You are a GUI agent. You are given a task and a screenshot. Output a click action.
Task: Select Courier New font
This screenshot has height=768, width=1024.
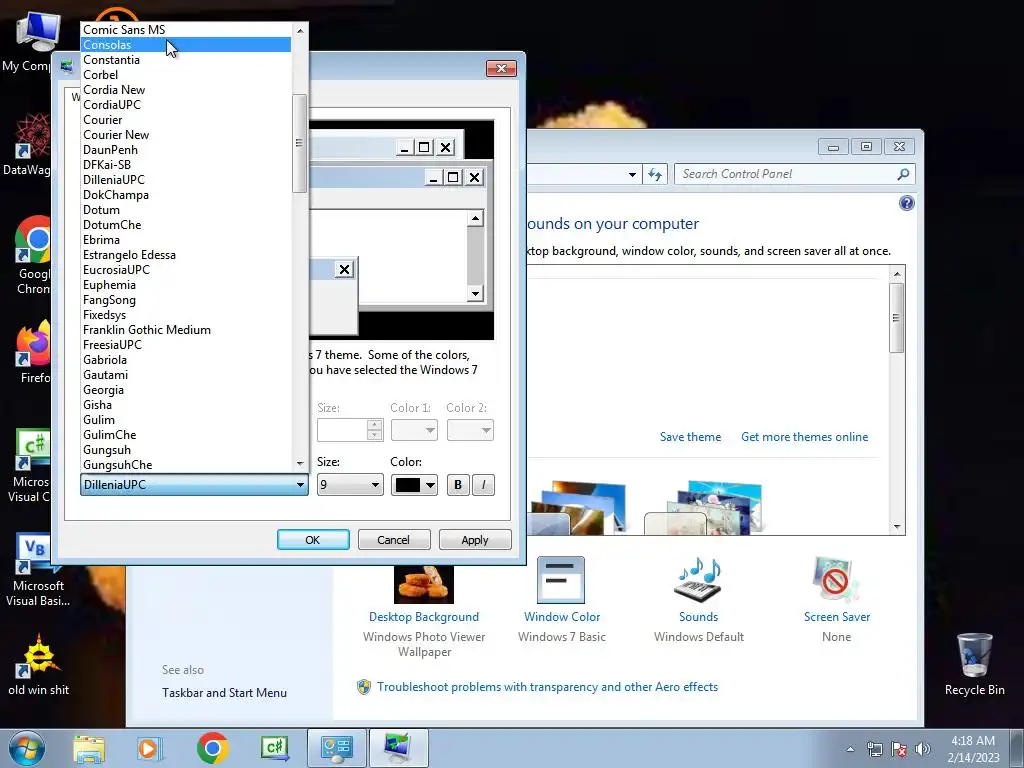pos(185,135)
